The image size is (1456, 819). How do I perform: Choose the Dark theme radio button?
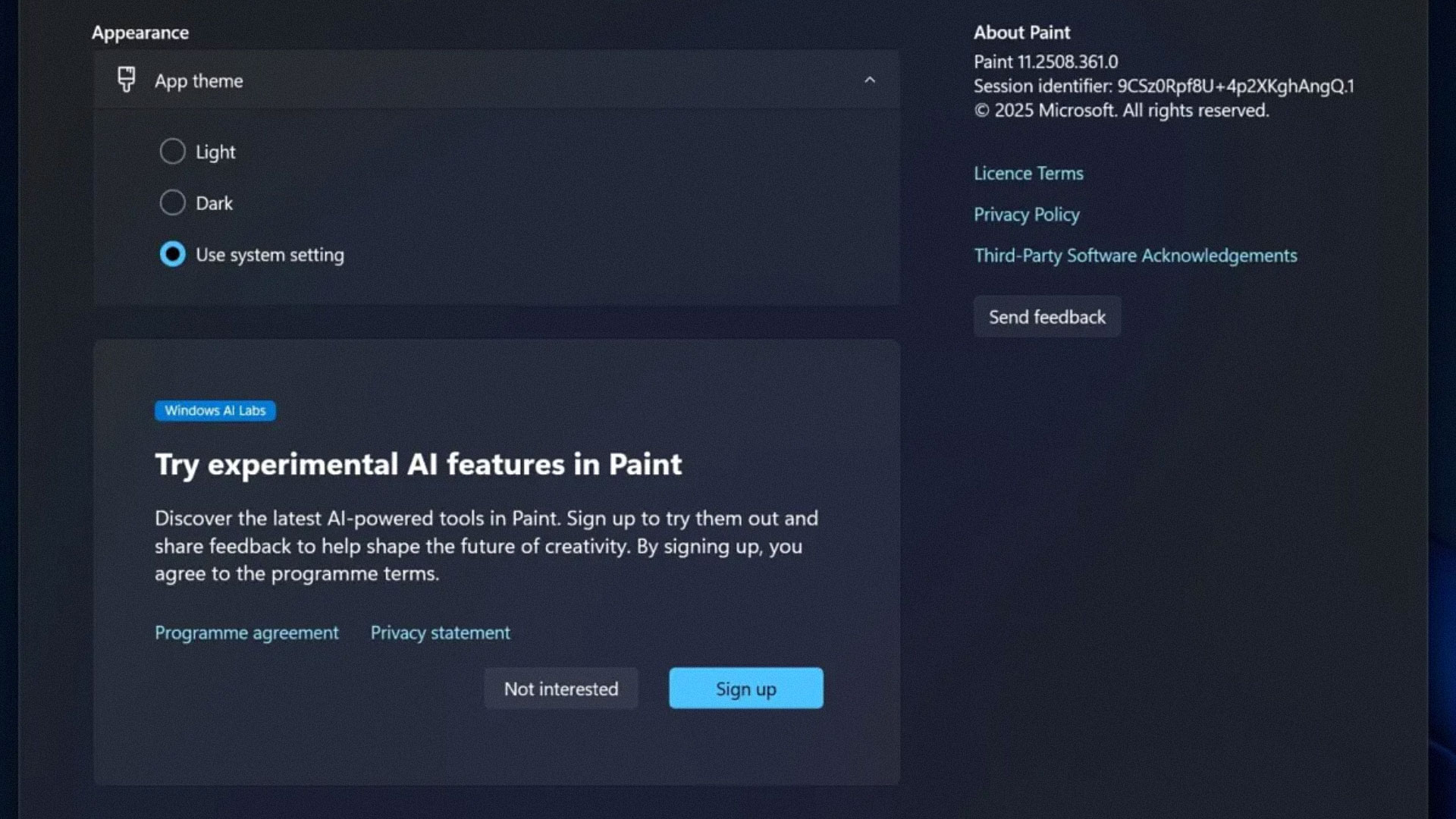click(x=172, y=203)
